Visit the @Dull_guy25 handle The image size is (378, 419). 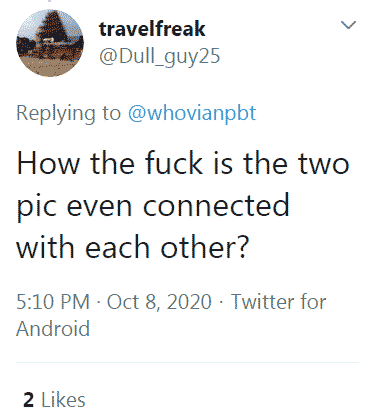(x=159, y=56)
